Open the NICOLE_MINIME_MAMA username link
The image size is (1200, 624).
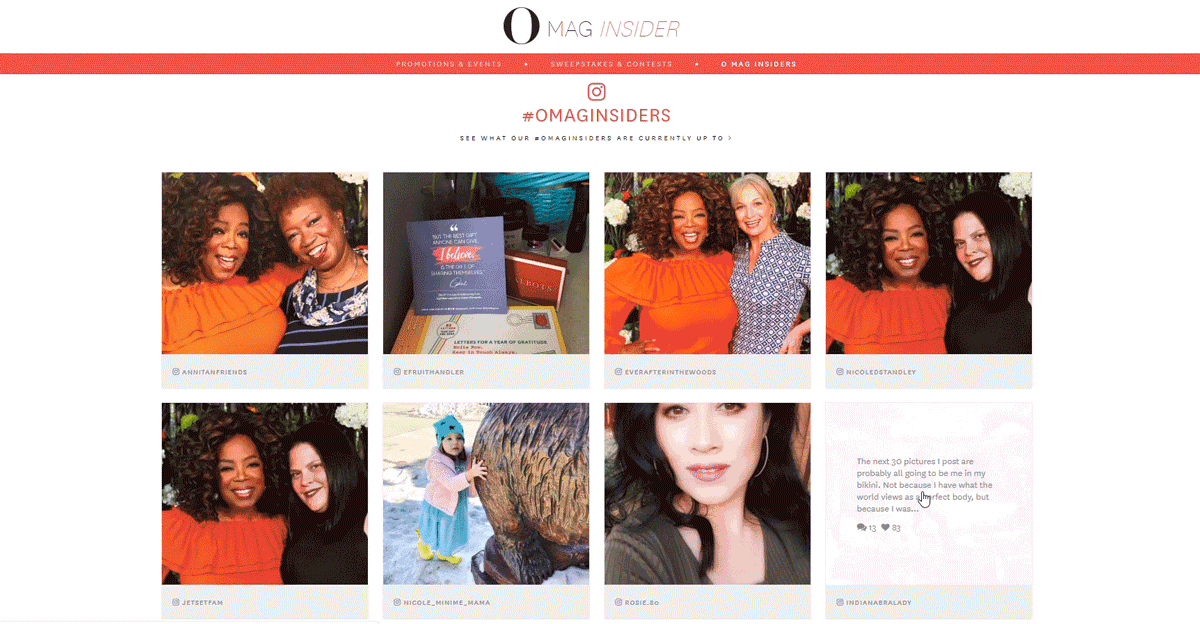[x=447, y=603]
